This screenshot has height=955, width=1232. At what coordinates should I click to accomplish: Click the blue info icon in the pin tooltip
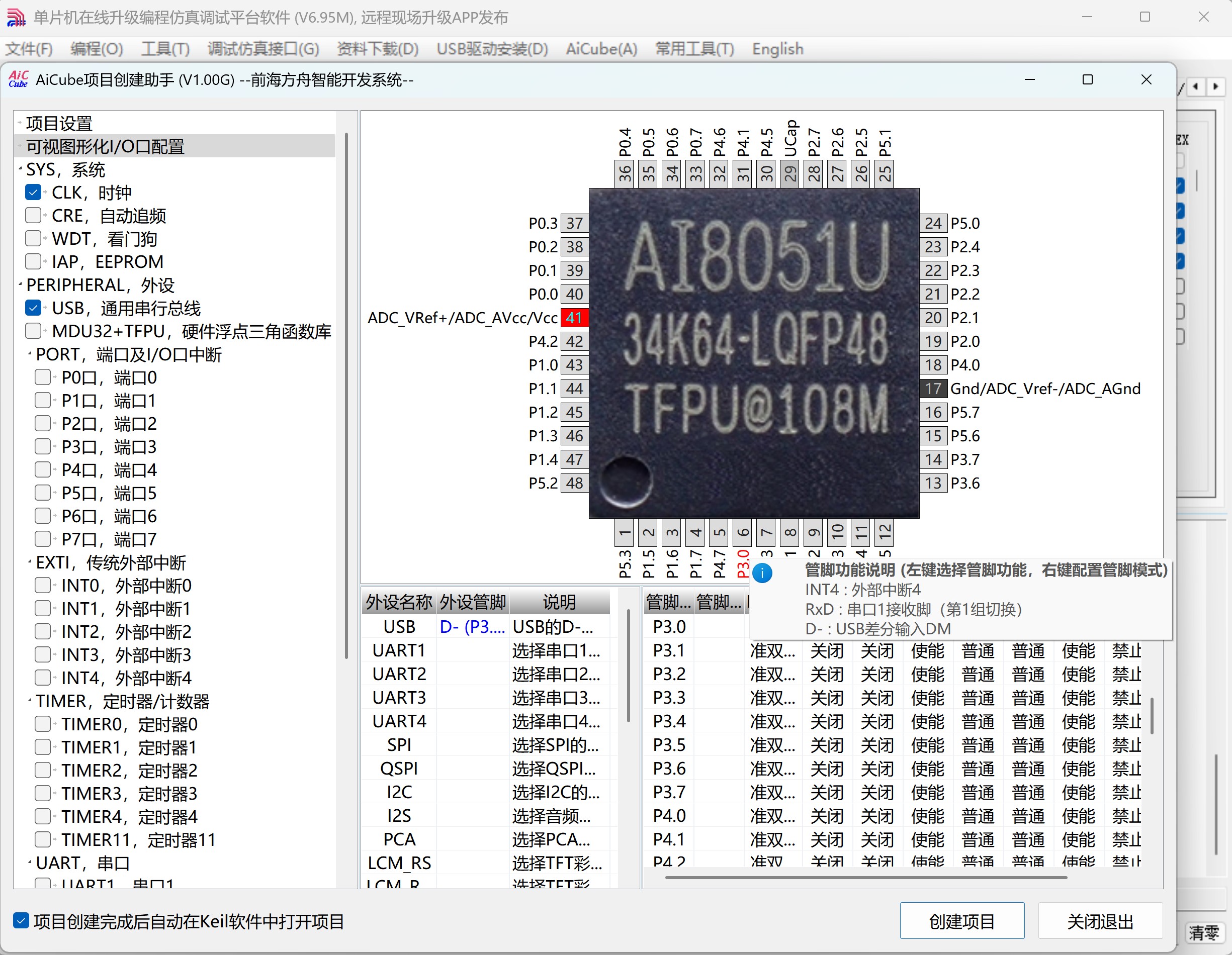pyautogui.click(x=762, y=573)
